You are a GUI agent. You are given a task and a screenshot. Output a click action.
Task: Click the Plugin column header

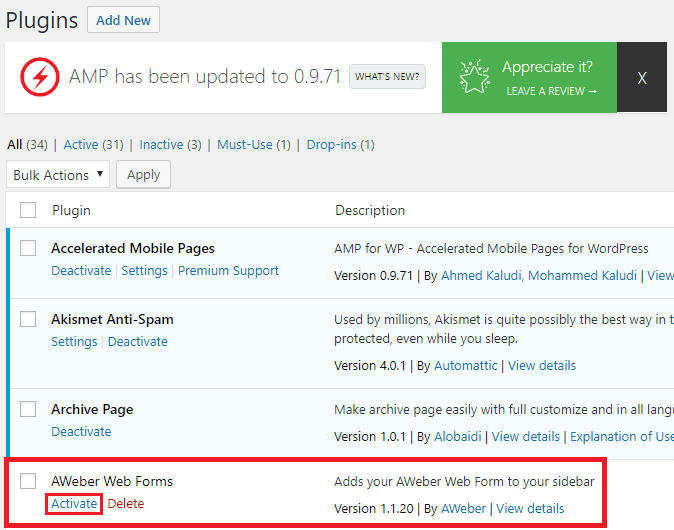click(71, 210)
